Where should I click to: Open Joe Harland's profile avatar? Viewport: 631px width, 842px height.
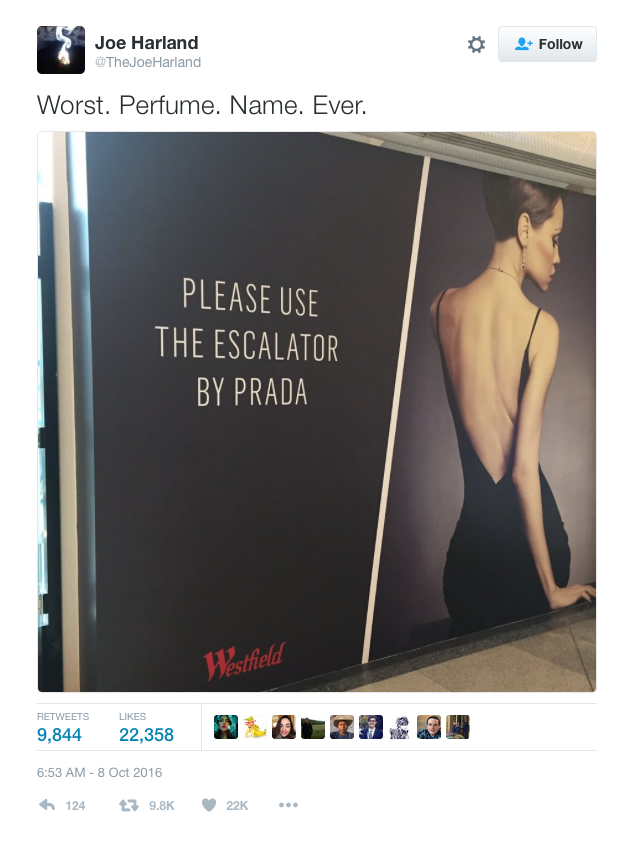click(x=61, y=50)
